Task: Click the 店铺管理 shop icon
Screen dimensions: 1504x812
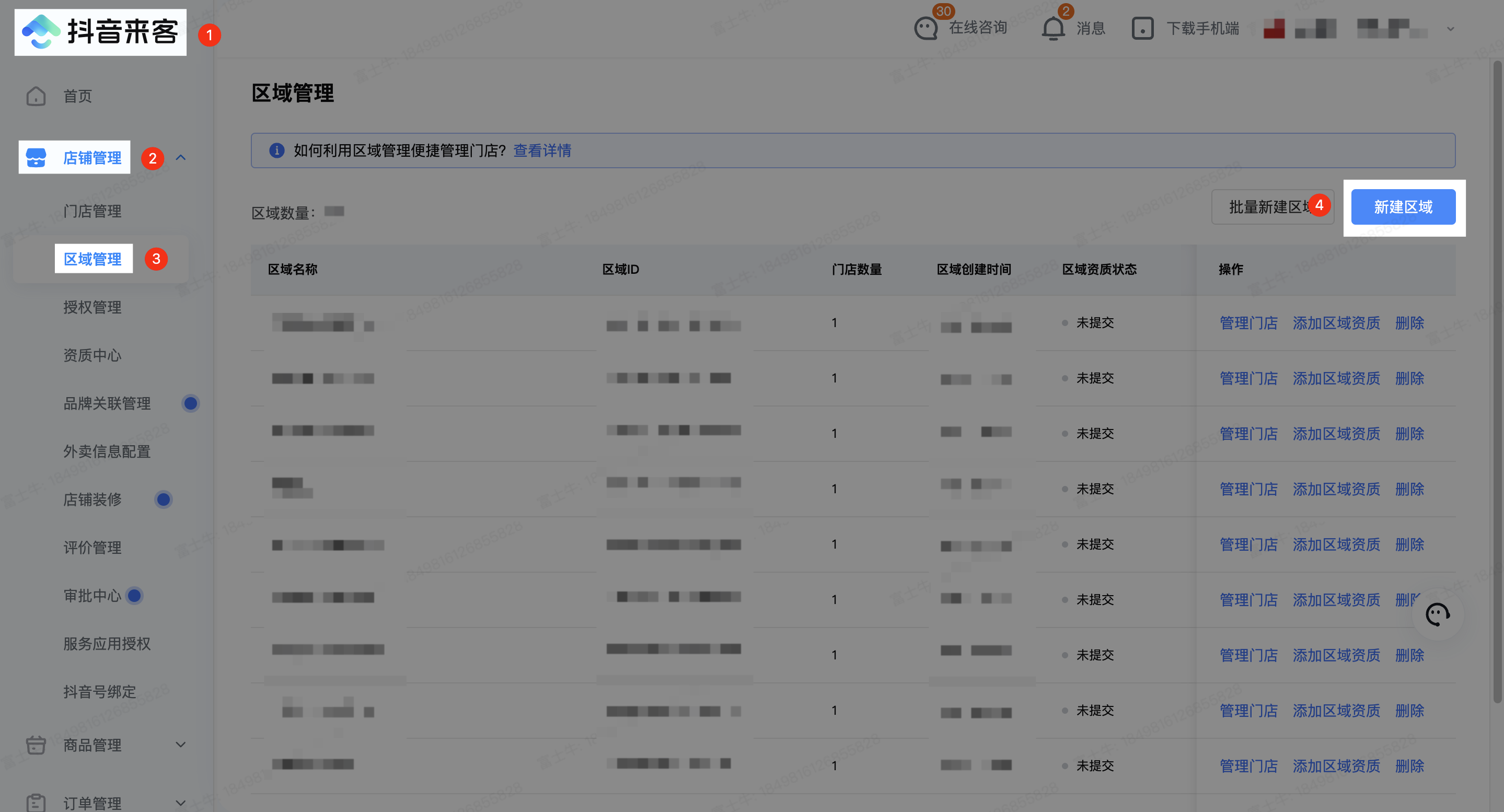Action: click(x=36, y=158)
